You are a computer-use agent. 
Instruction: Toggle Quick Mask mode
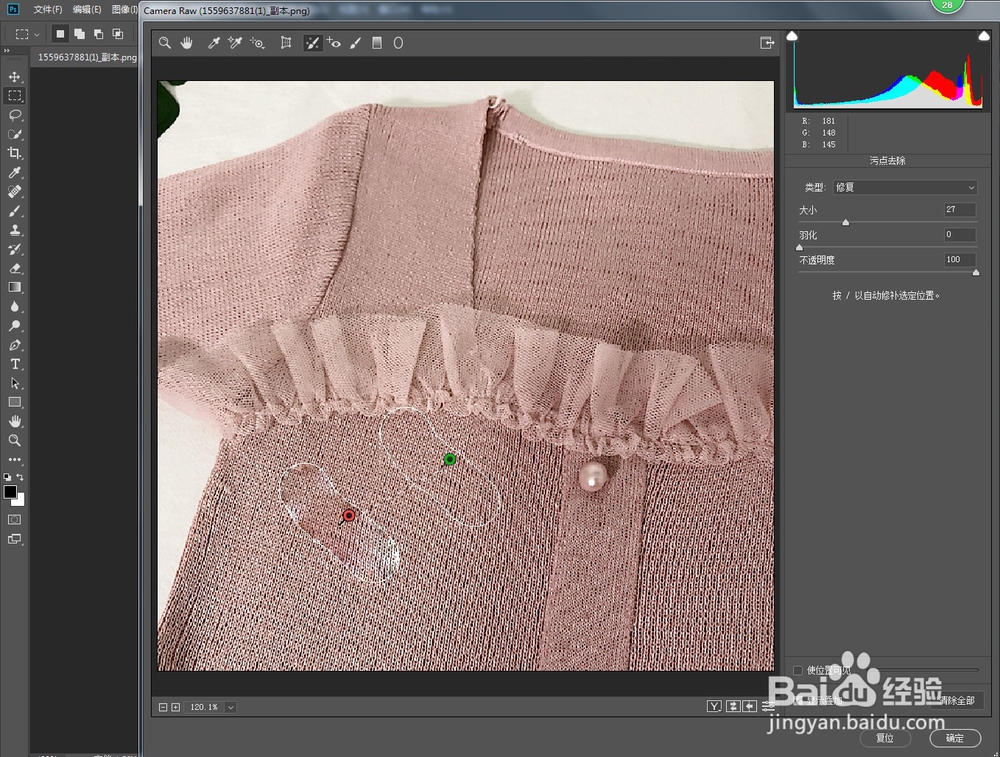(x=15, y=520)
